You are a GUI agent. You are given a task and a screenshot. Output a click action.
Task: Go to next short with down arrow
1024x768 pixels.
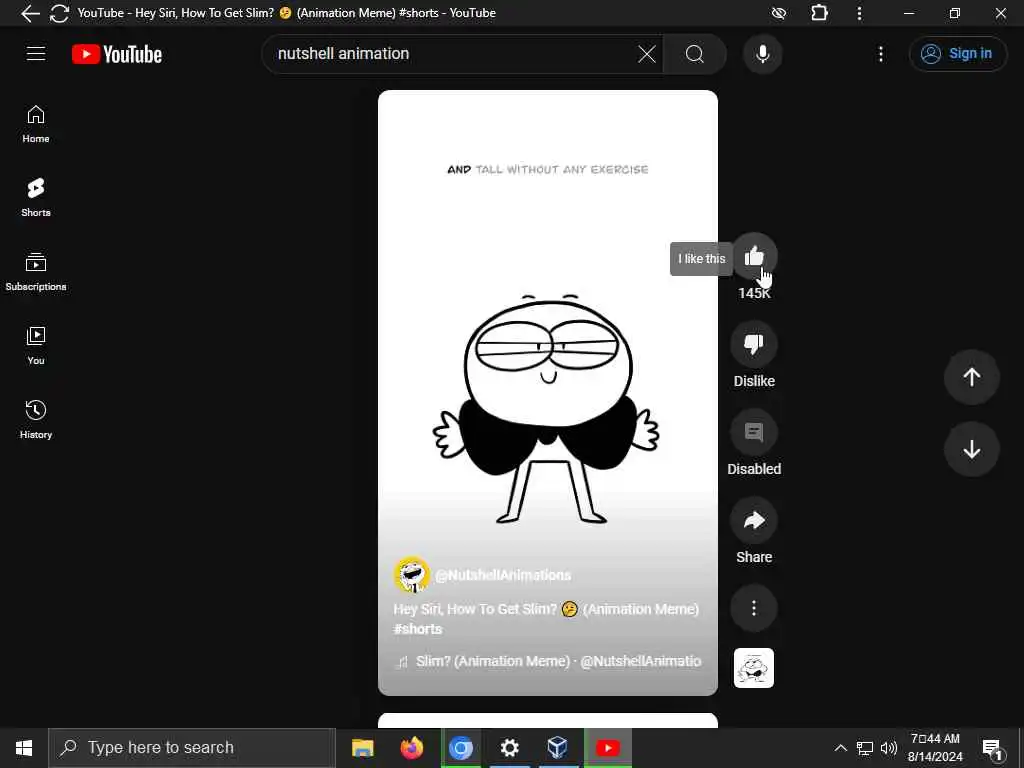click(971, 449)
